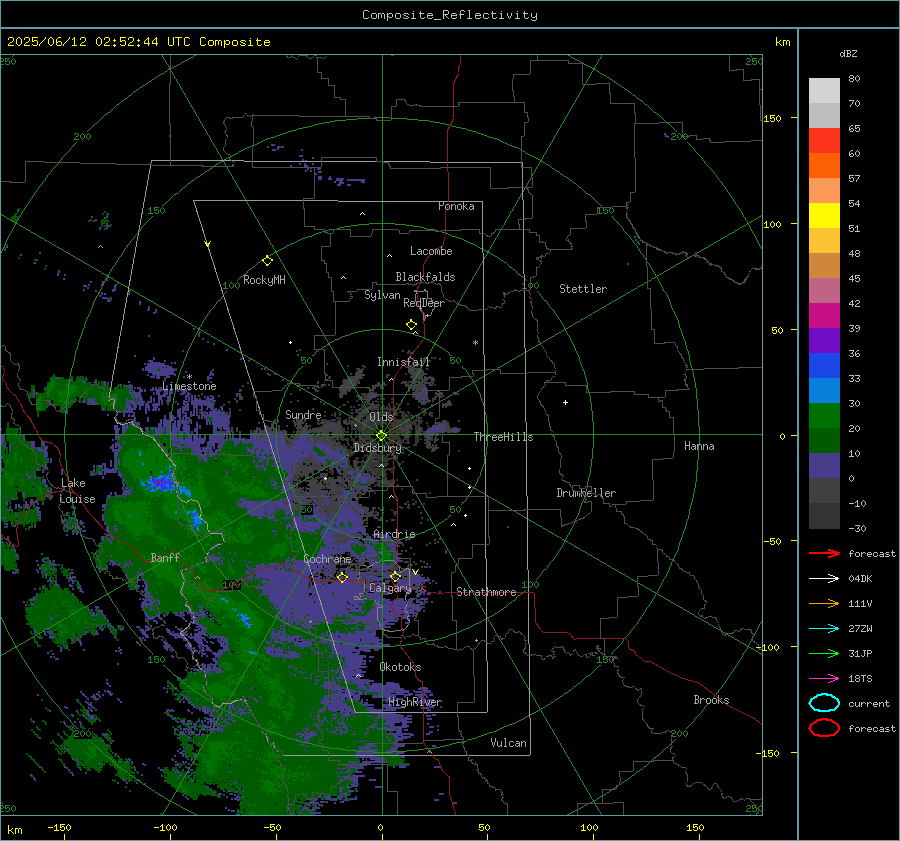Image resolution: width=900 pixels, height=841 pixels.
Task: Click the magenta 18TS arrow icon
Action: coord(824,678)
